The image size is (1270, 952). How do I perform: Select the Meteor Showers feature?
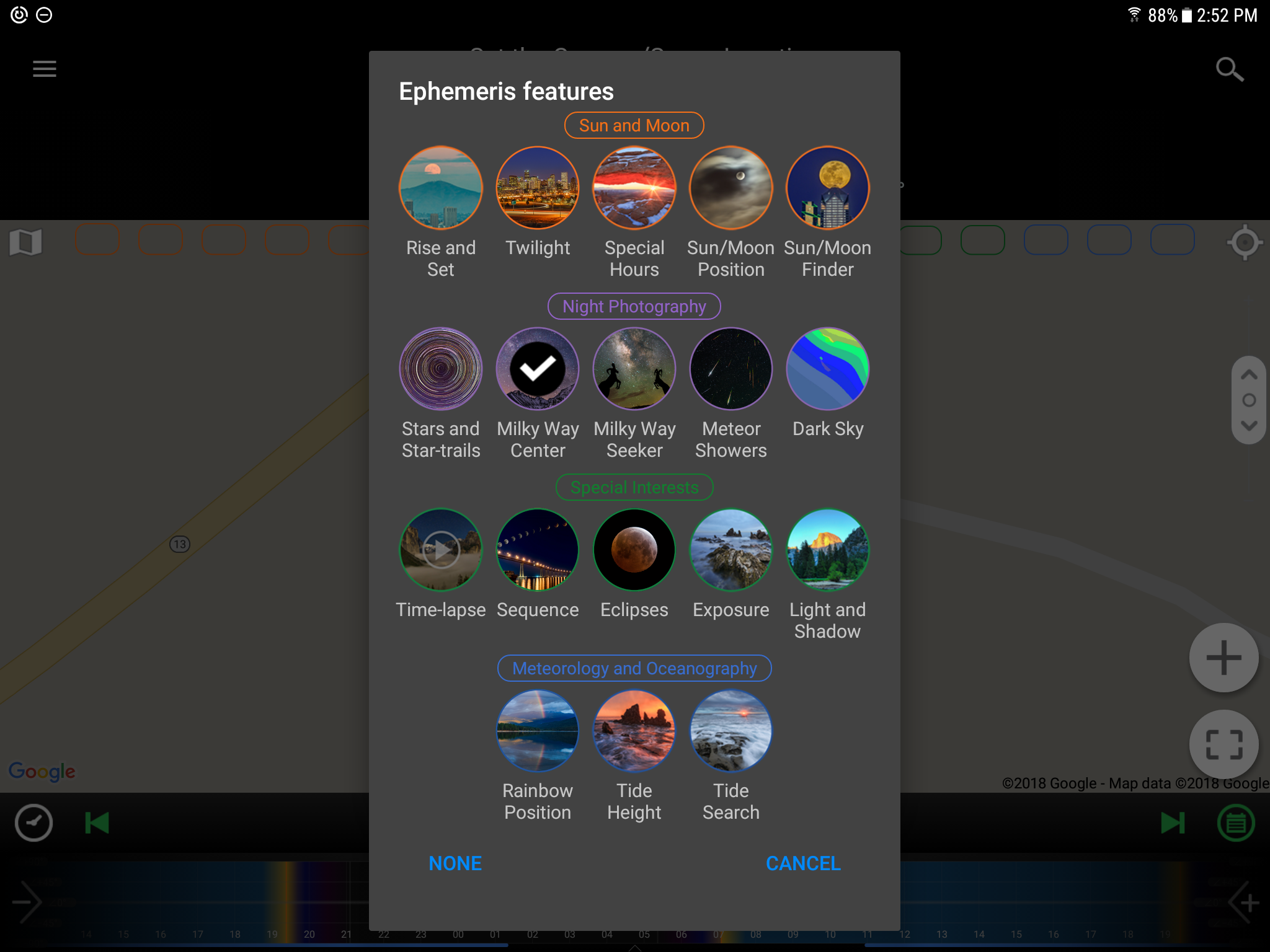731,369
